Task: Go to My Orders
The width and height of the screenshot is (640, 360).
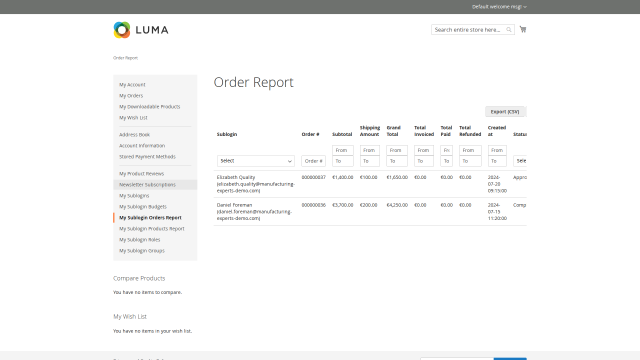Action: (x=131, y=96)
